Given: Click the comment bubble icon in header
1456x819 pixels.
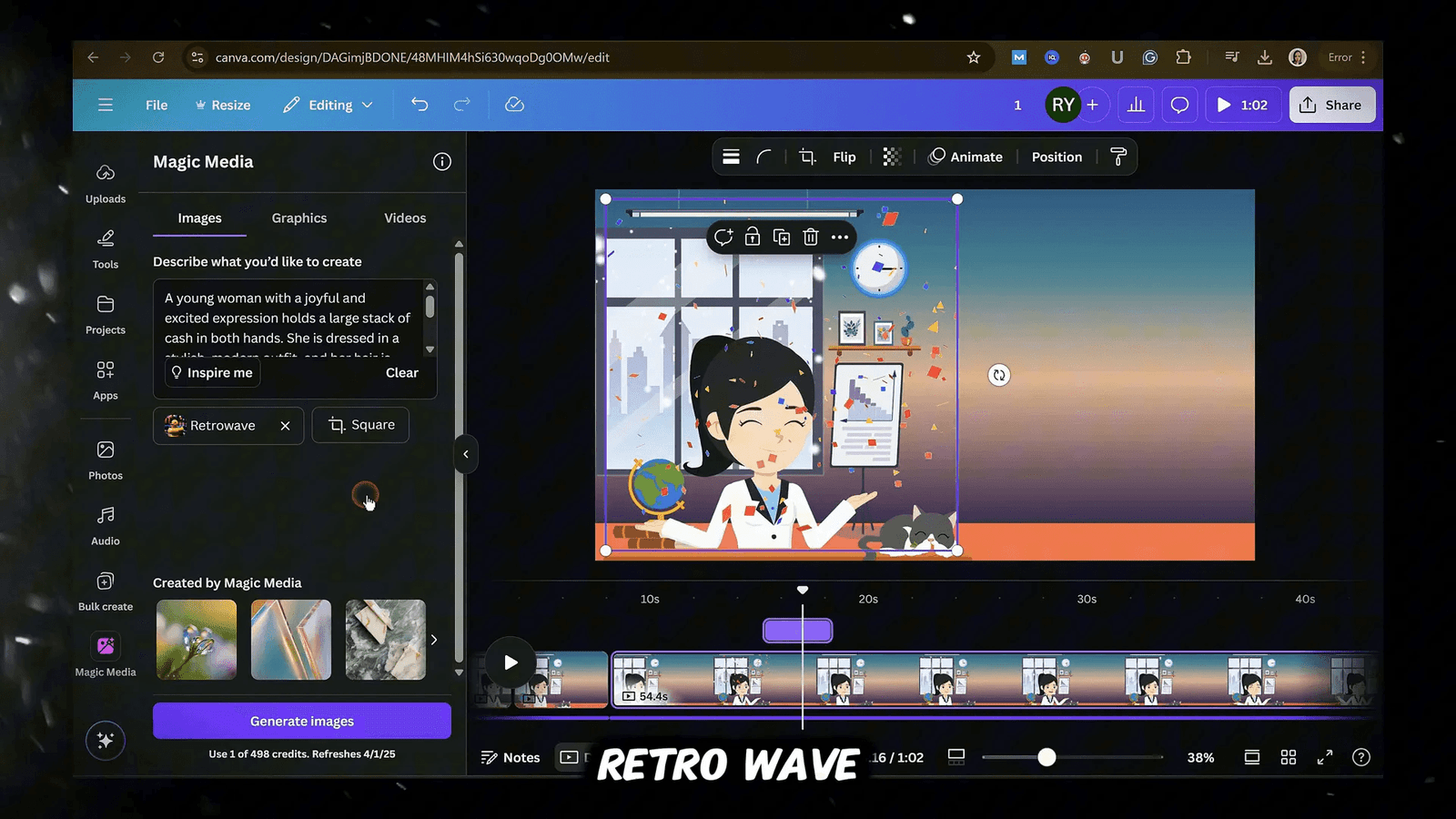Looking at the screenshot, I should [x=1179, y=105].
